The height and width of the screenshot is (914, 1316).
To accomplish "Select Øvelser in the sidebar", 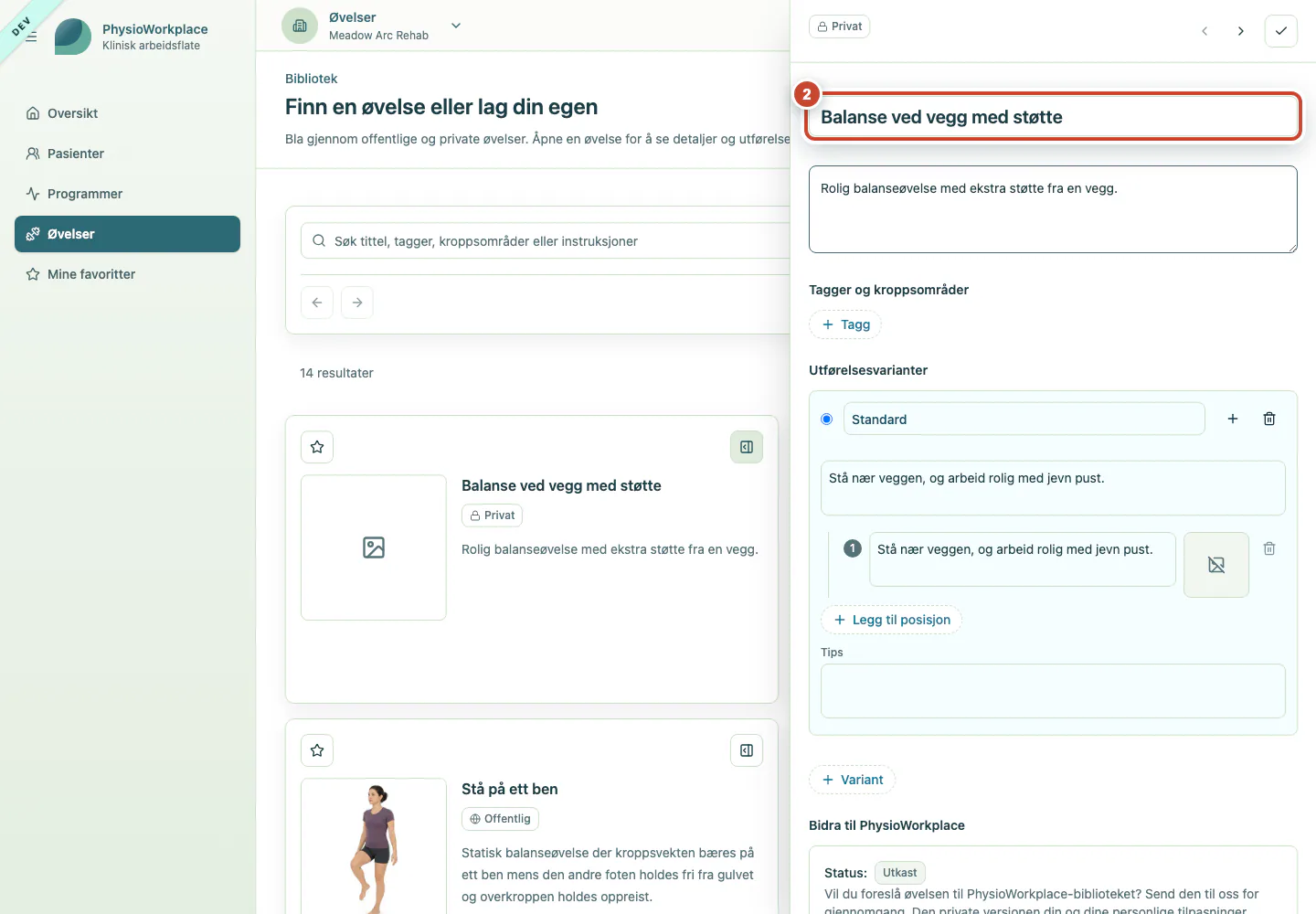I will (x=127, y=234).
